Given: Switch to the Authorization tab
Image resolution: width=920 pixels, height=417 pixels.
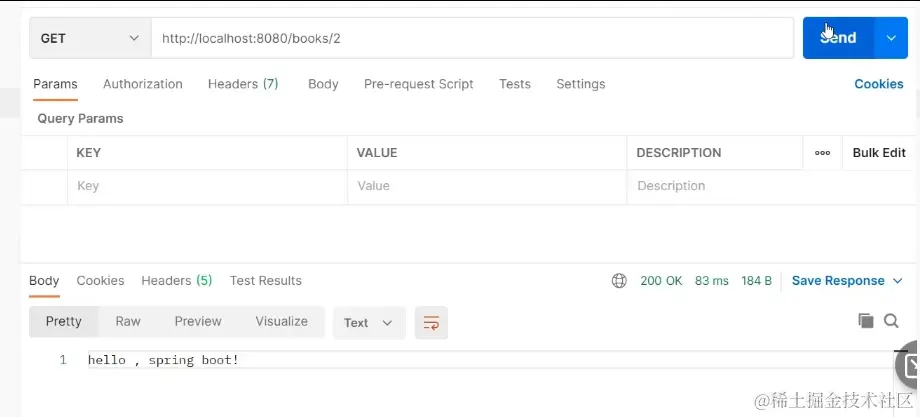Looking at the screenshot, I should [x=143, y=84].
